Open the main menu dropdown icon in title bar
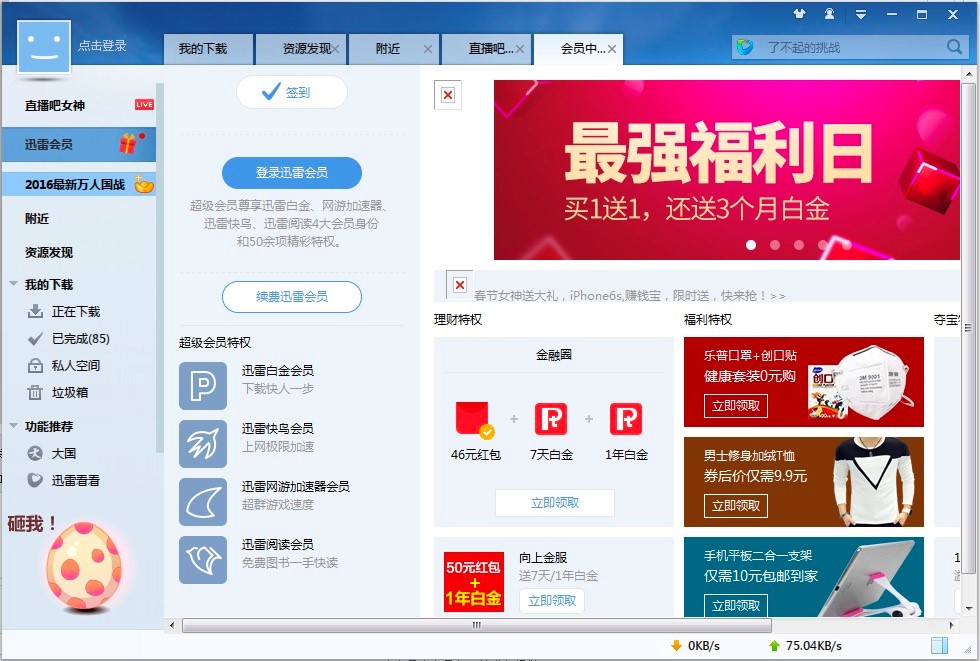The width and height of the screenshot is (980, 661). pyautogui.click(x=861, y=14)
